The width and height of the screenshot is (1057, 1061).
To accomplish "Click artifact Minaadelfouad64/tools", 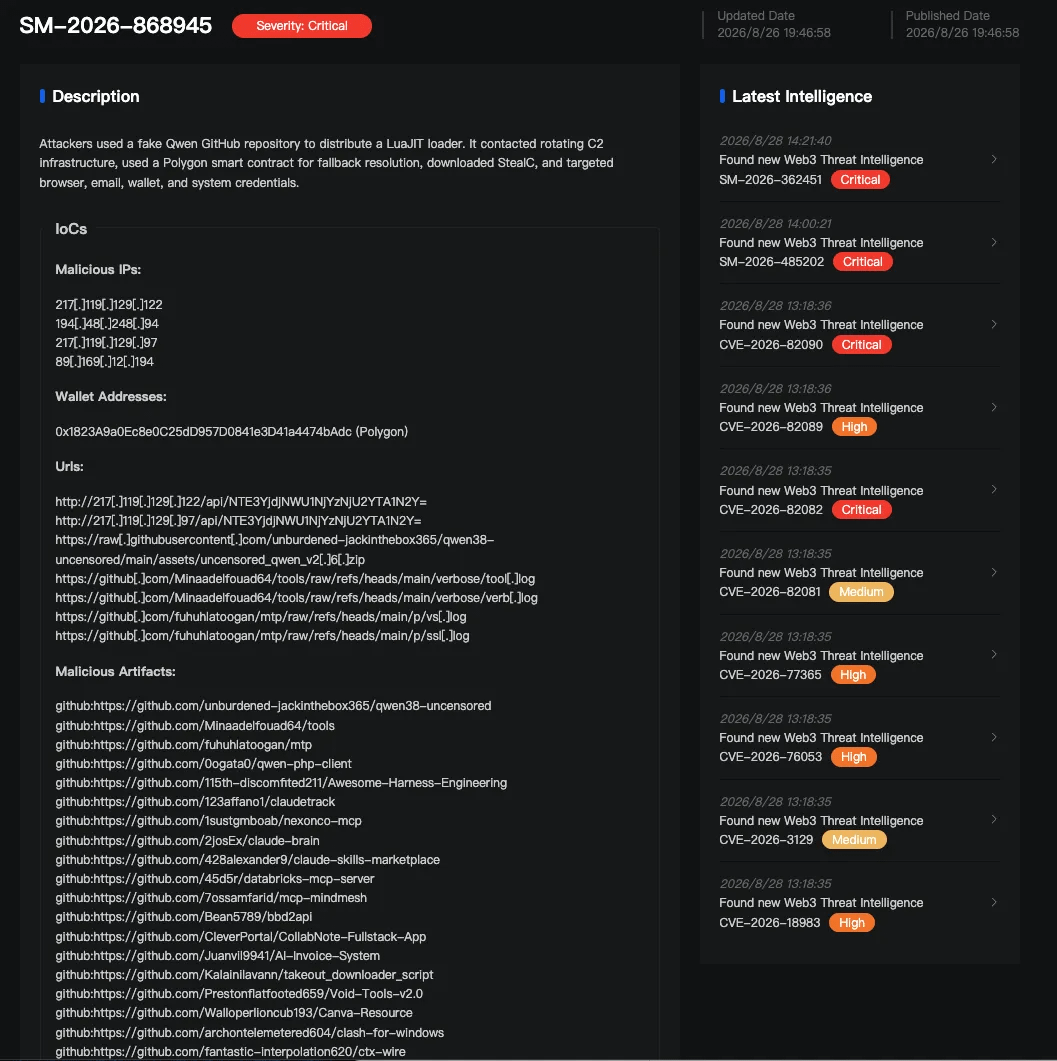I will (x=195, y=725).
